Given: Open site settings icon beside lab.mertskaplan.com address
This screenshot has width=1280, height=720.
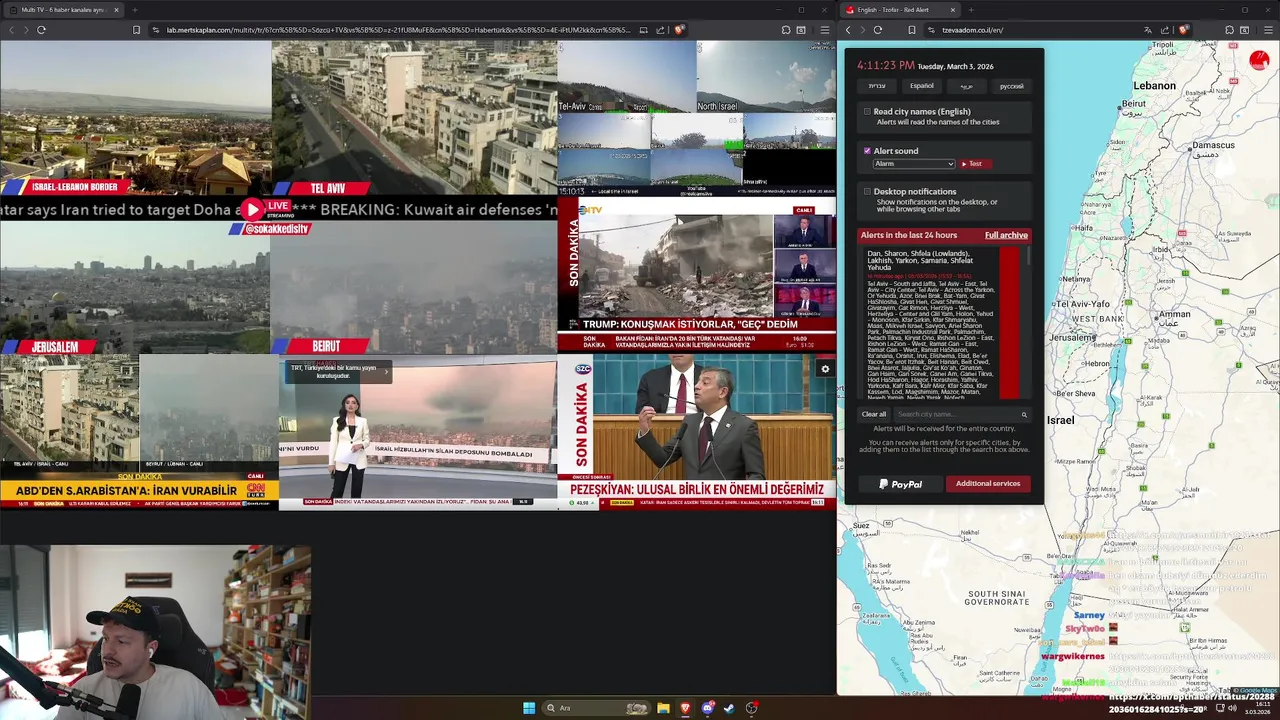Looking at the screenshot, I should (156, 30).
